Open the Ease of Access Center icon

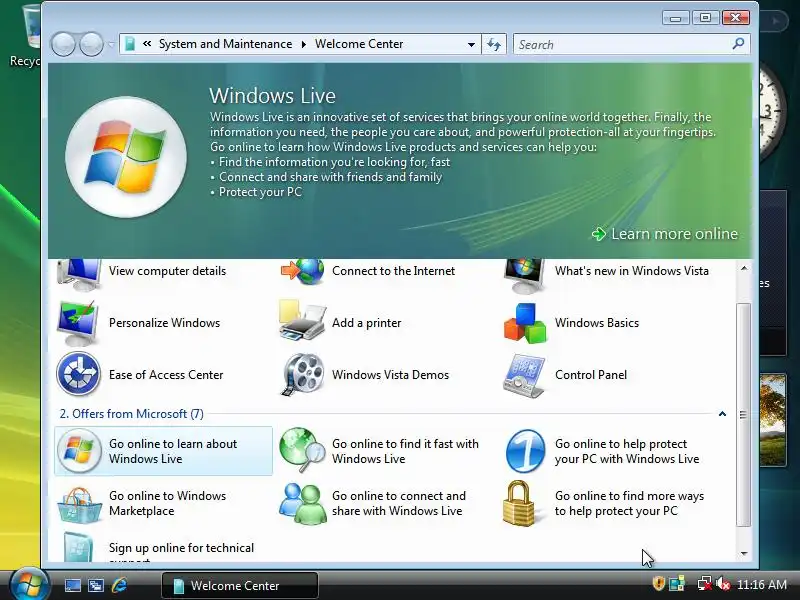tap(78, 374)
